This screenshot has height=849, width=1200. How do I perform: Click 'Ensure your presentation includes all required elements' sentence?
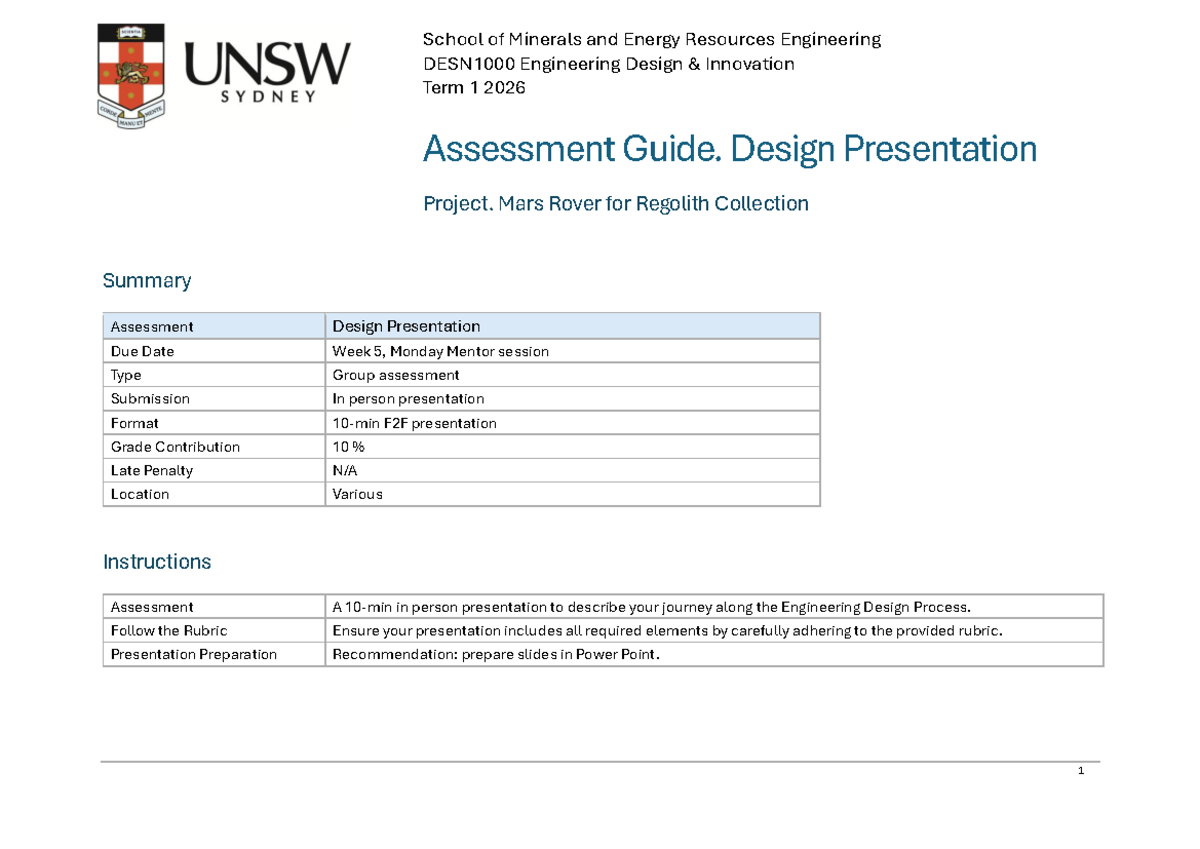(667, 630)
